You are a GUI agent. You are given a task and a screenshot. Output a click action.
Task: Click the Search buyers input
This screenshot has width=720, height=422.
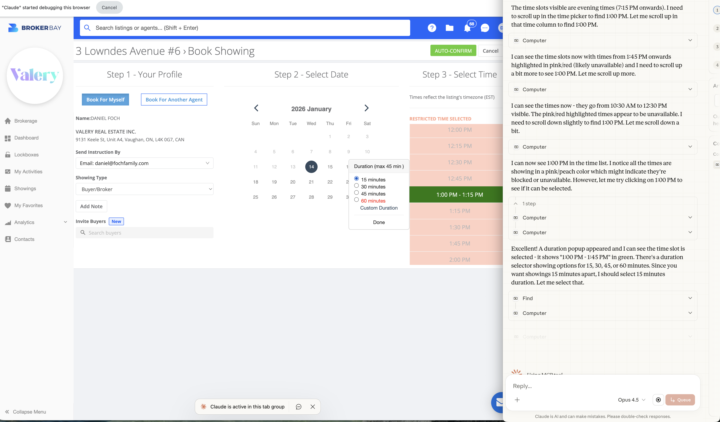[144, 233]
